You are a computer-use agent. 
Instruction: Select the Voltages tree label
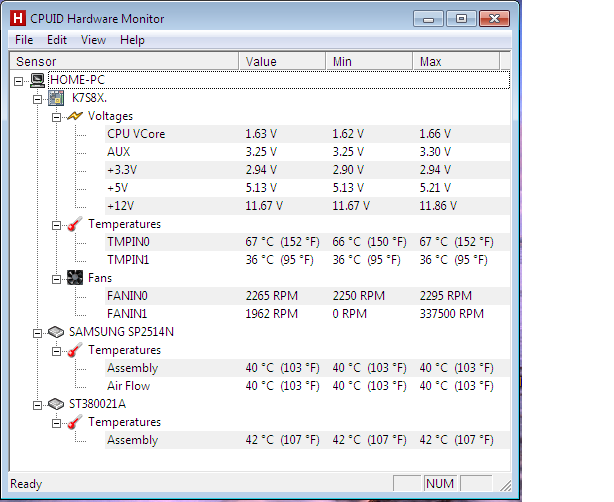[x=110, y=116]
